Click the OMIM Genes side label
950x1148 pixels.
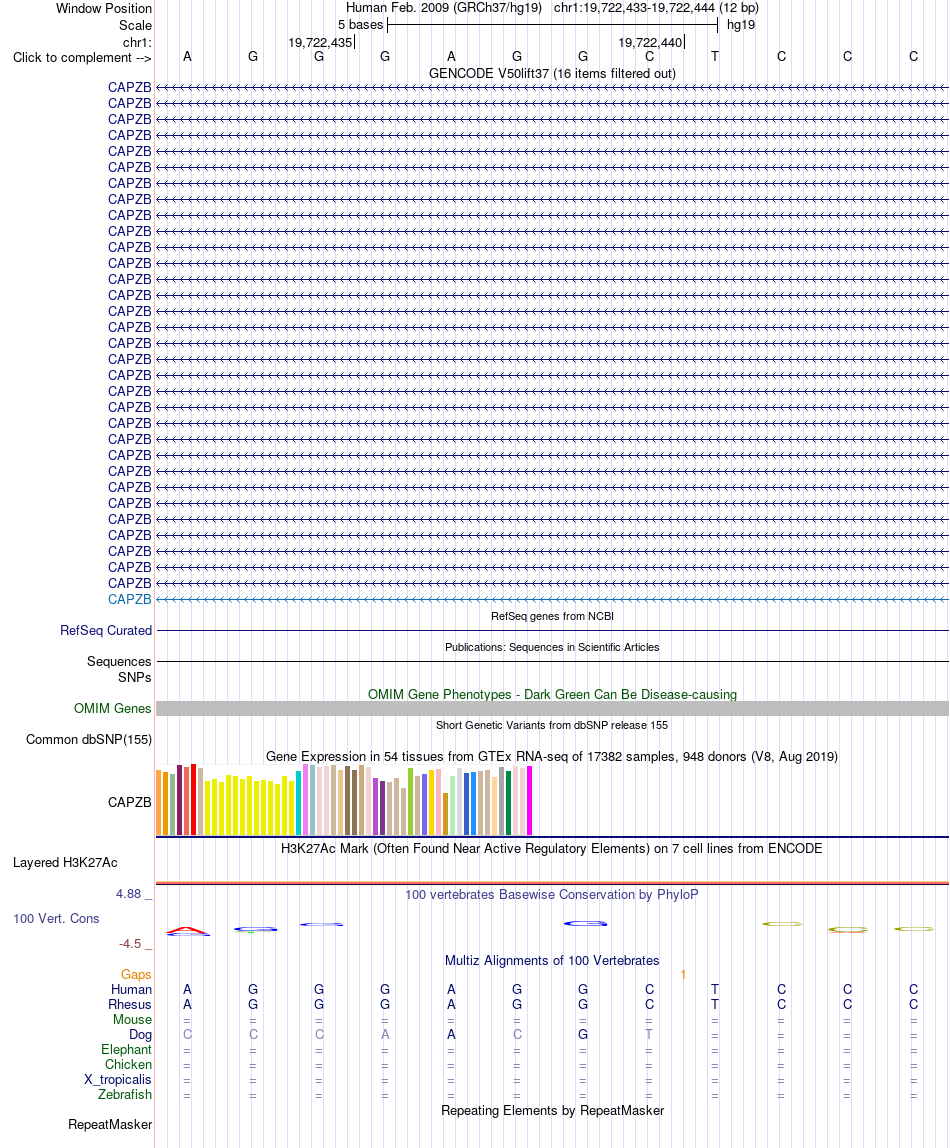(113, 708)
